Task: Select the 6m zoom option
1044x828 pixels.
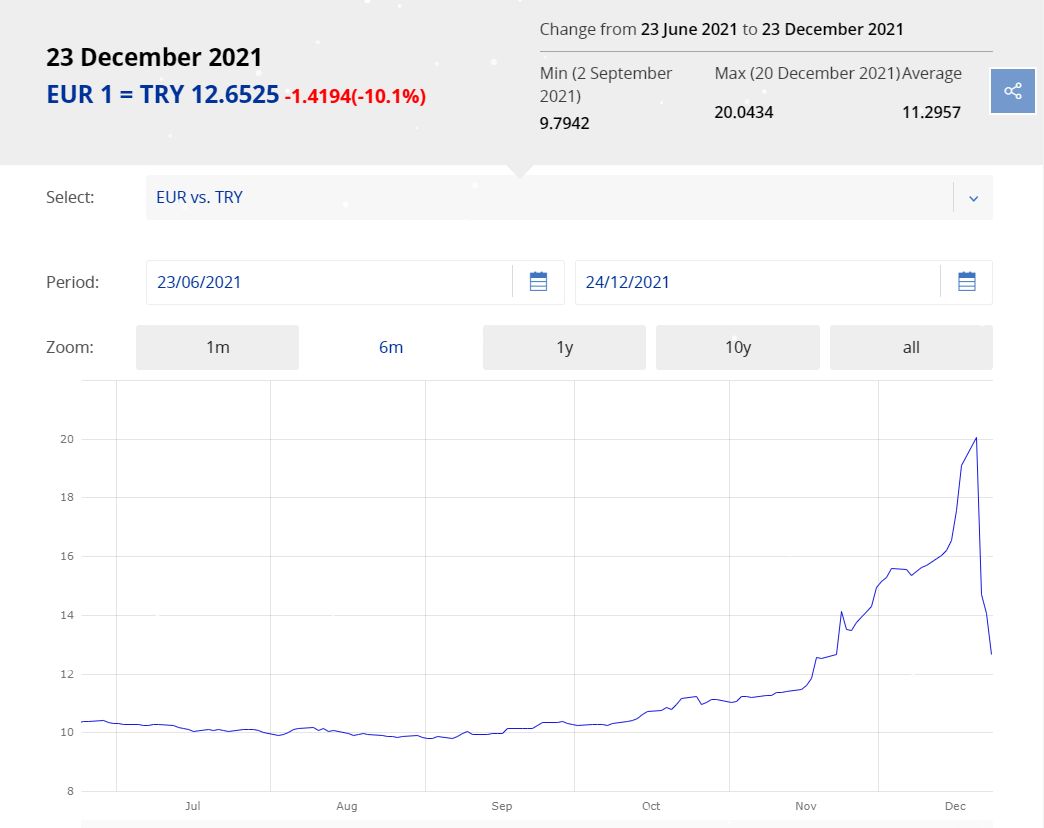Action: click(x=390, y=347)
